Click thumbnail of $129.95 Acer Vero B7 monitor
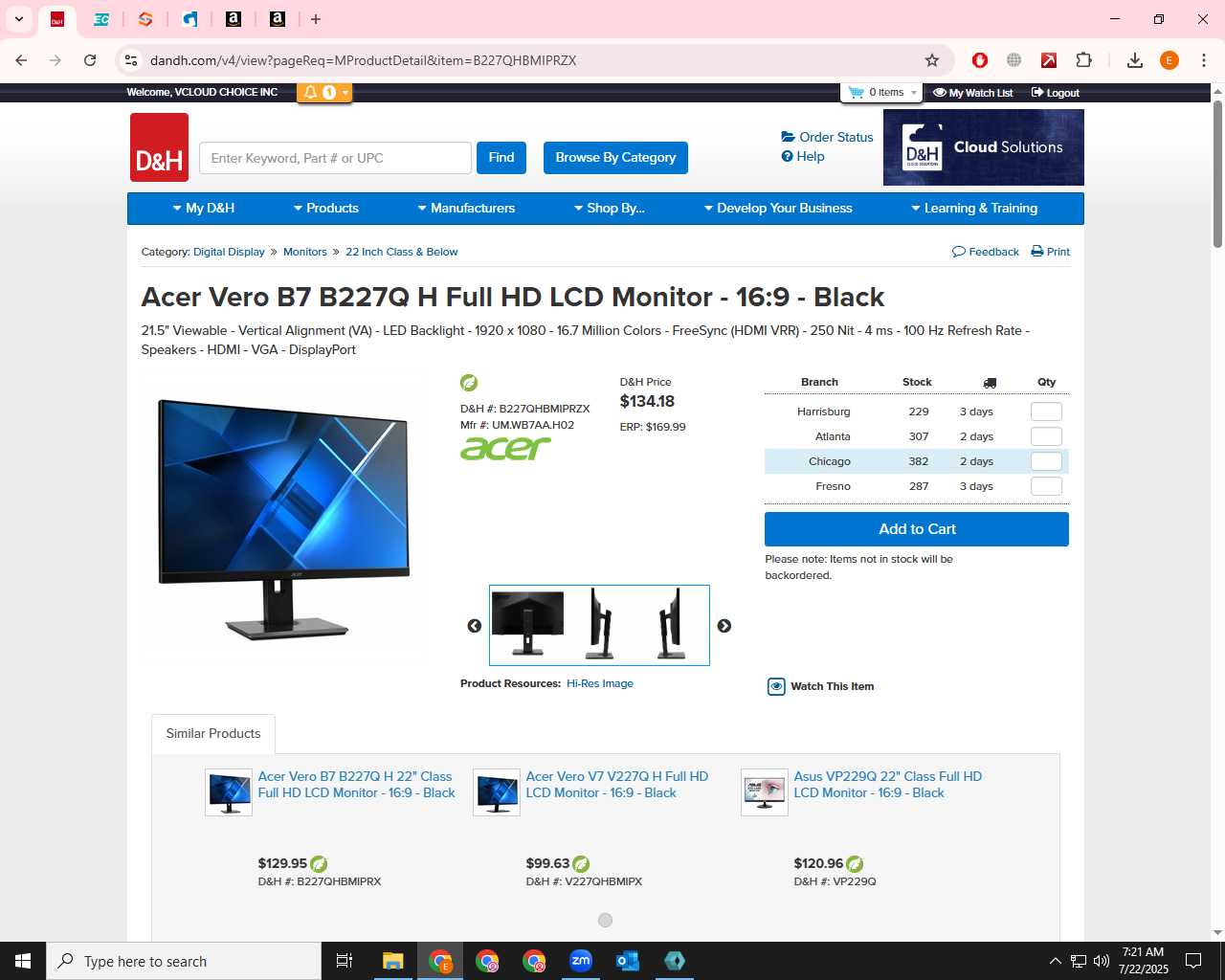This screenshot has height=980, width=1225. [229, 792]
